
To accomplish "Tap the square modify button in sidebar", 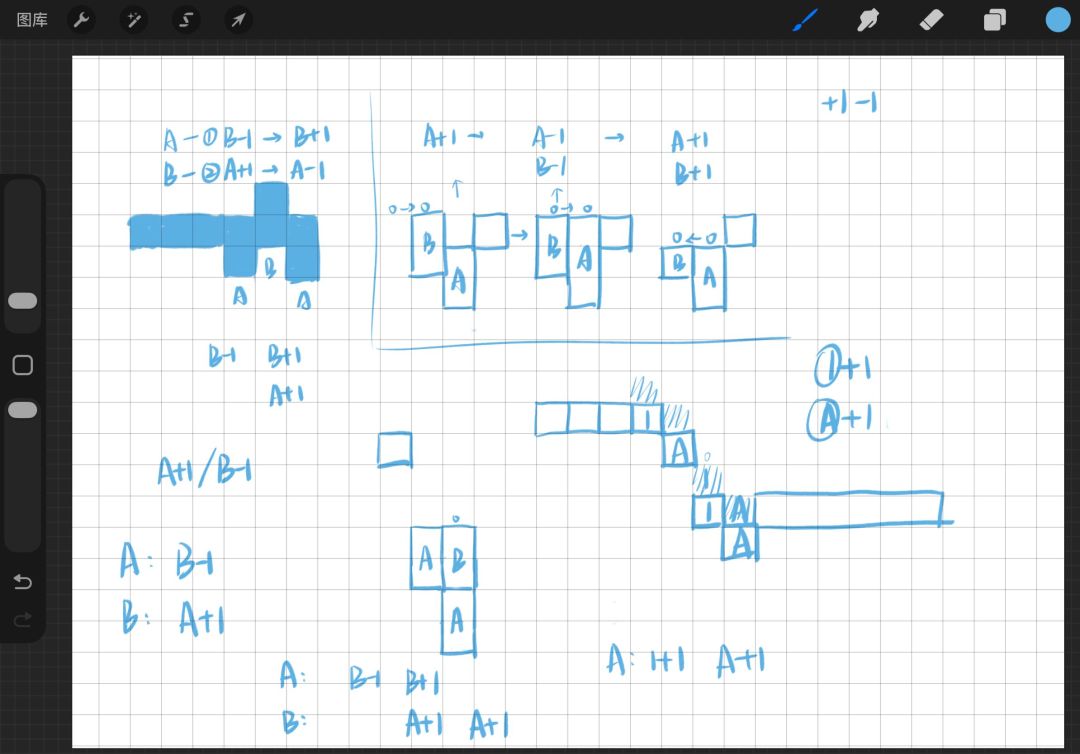I will pyautogui.click(x=23, y=365).
